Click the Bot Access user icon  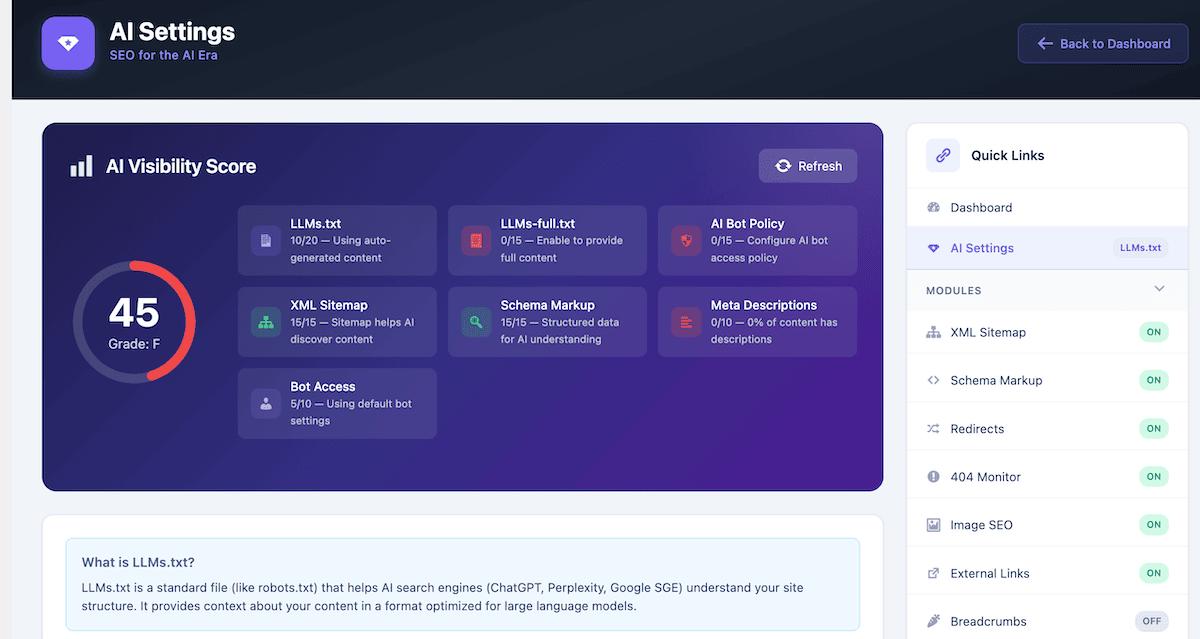[266, 404]
